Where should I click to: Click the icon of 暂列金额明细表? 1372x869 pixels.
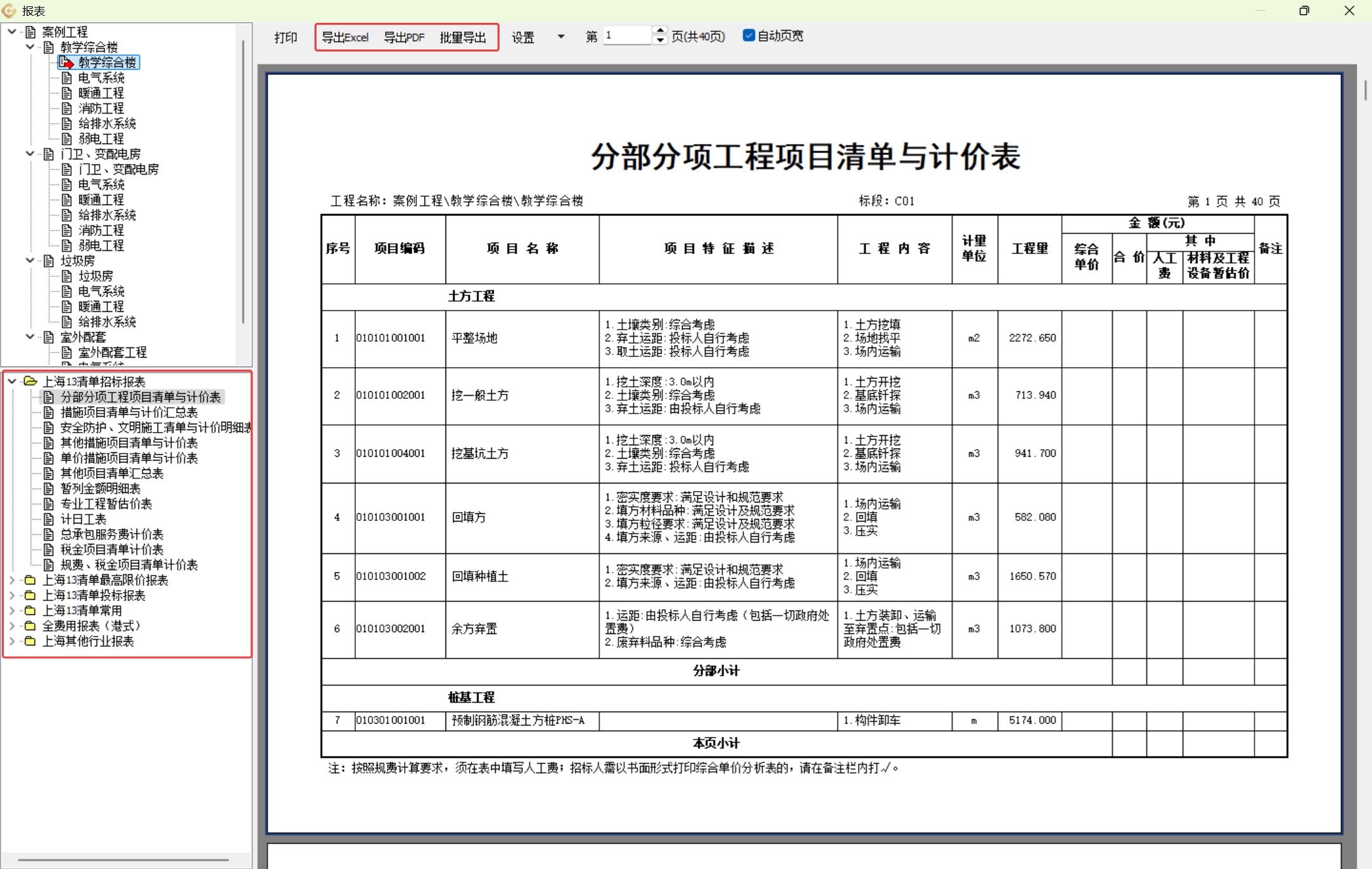coord(49,488)
